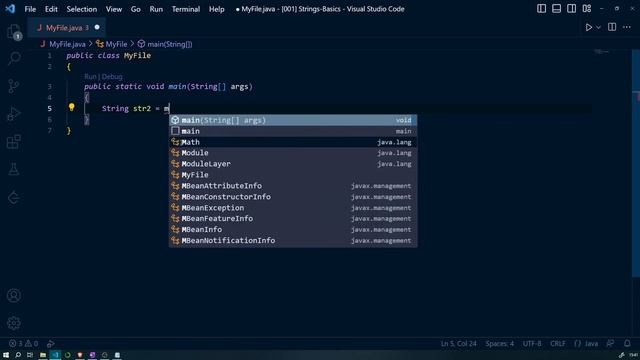Select the MBeanAttributeInfo suggestion
Viewport: 640px width, 360px height.
[293, 186]
